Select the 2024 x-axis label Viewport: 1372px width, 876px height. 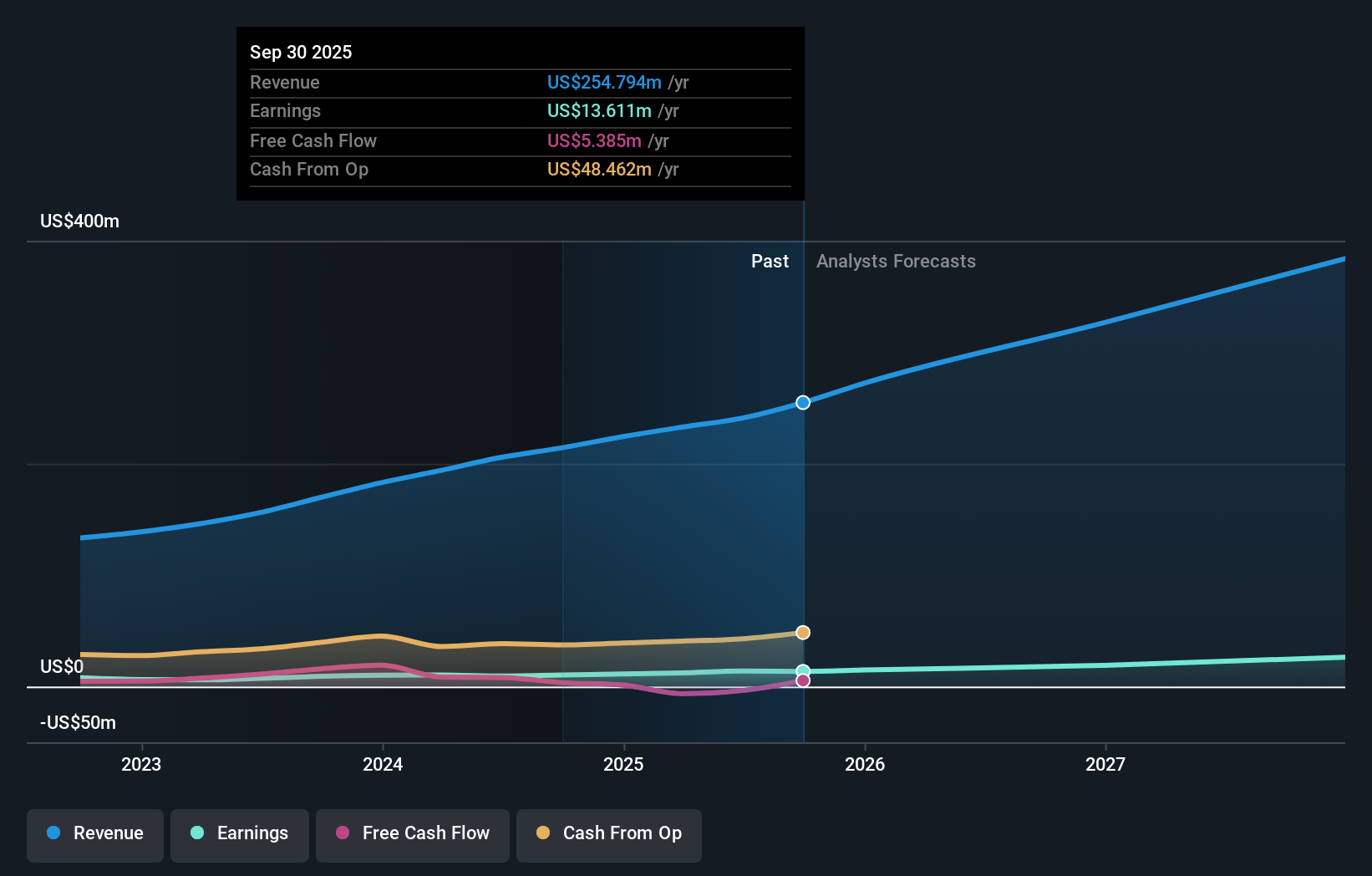(x=383, y=764)
